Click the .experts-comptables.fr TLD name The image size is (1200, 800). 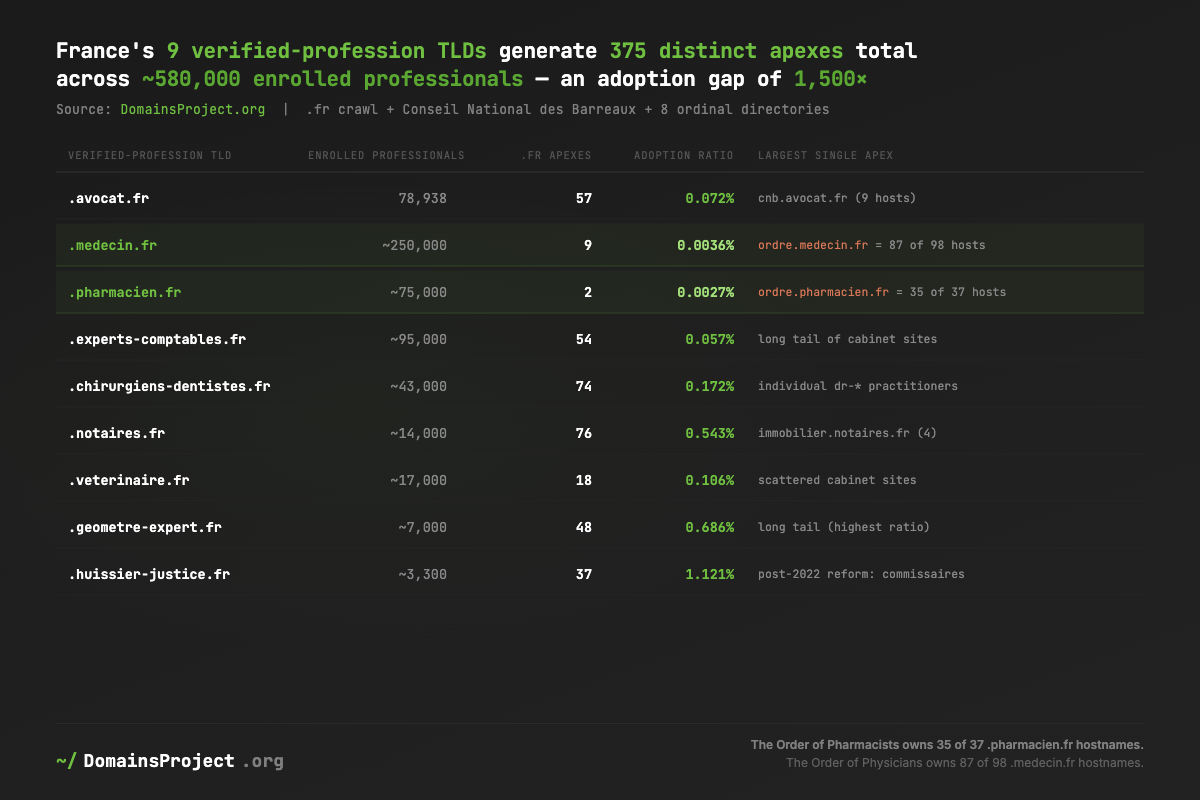coord(157,339)
